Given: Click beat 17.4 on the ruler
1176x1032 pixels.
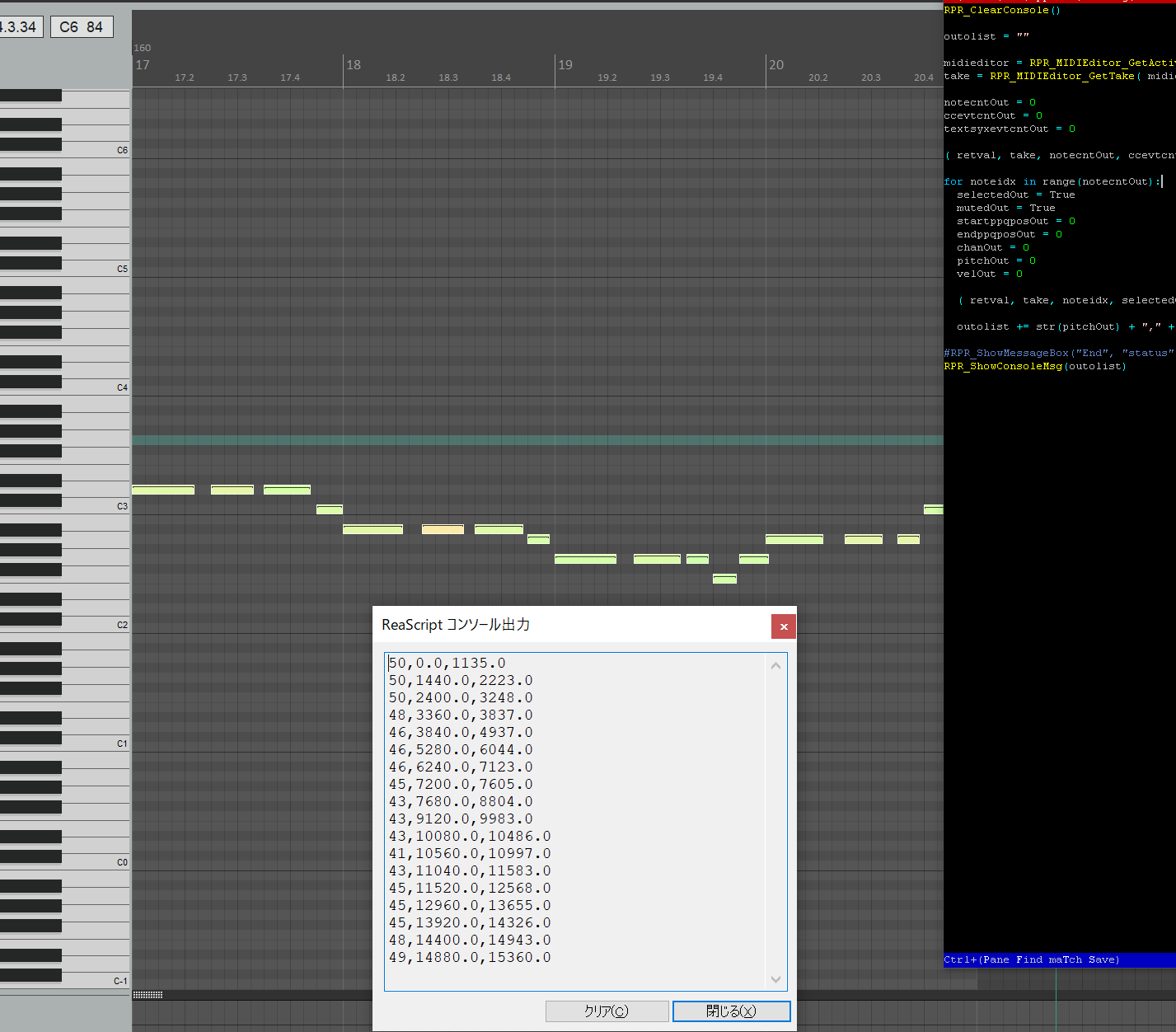Looking at the screenshot, I should (x=290, y=77).
